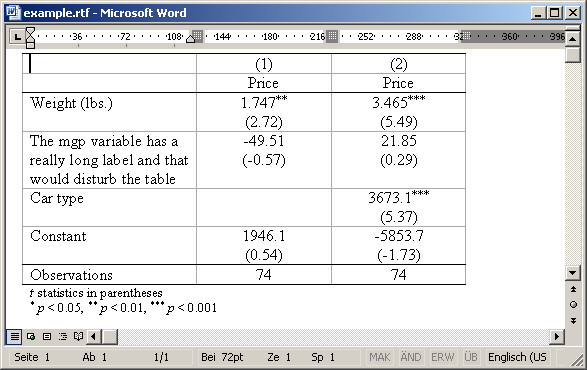Click the -49.51 value in the table

(264, 141)
